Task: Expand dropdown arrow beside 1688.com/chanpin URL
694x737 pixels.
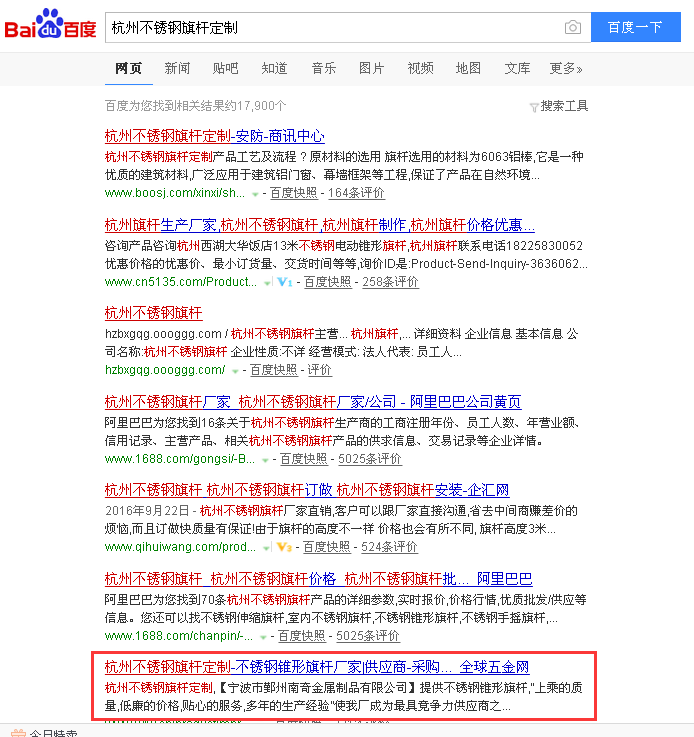Action: (x=263, y=637)
